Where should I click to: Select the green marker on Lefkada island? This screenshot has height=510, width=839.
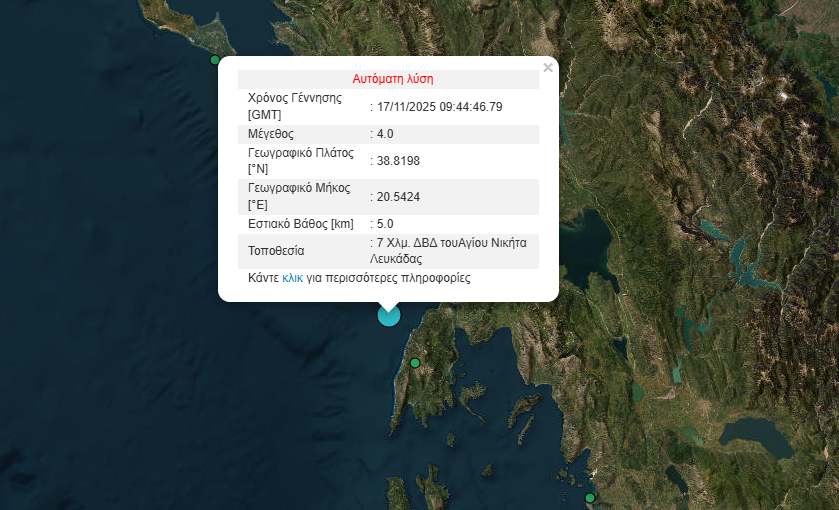[415, 363]
